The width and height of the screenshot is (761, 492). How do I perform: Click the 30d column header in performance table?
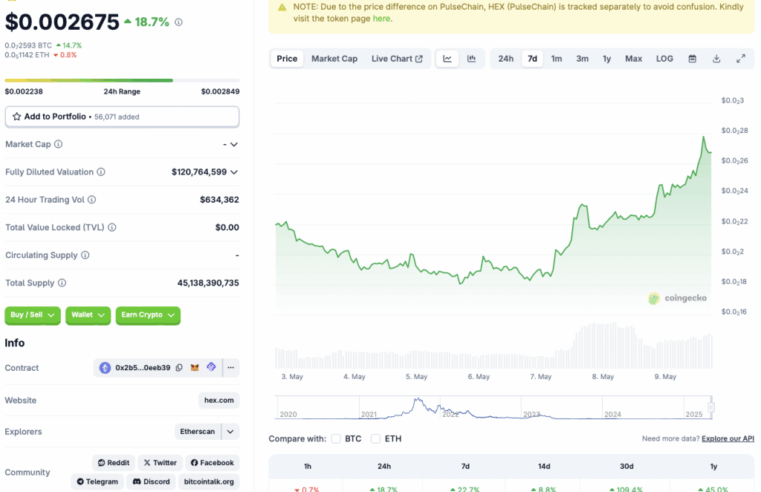(627, 466)
